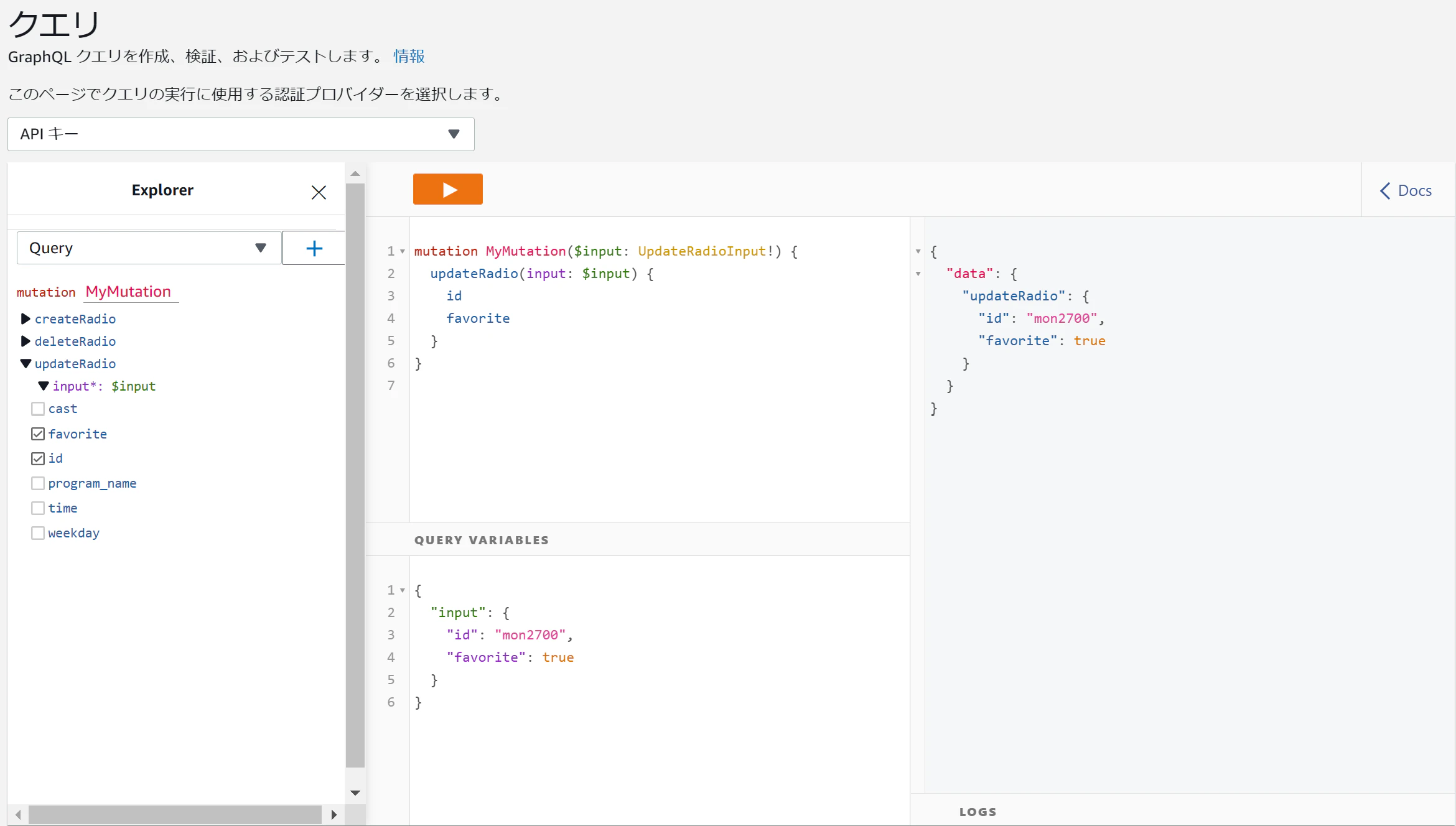Screen dimensions: 1456x826
Task: Collapse the input* $input argument
Action: (44, 386)
